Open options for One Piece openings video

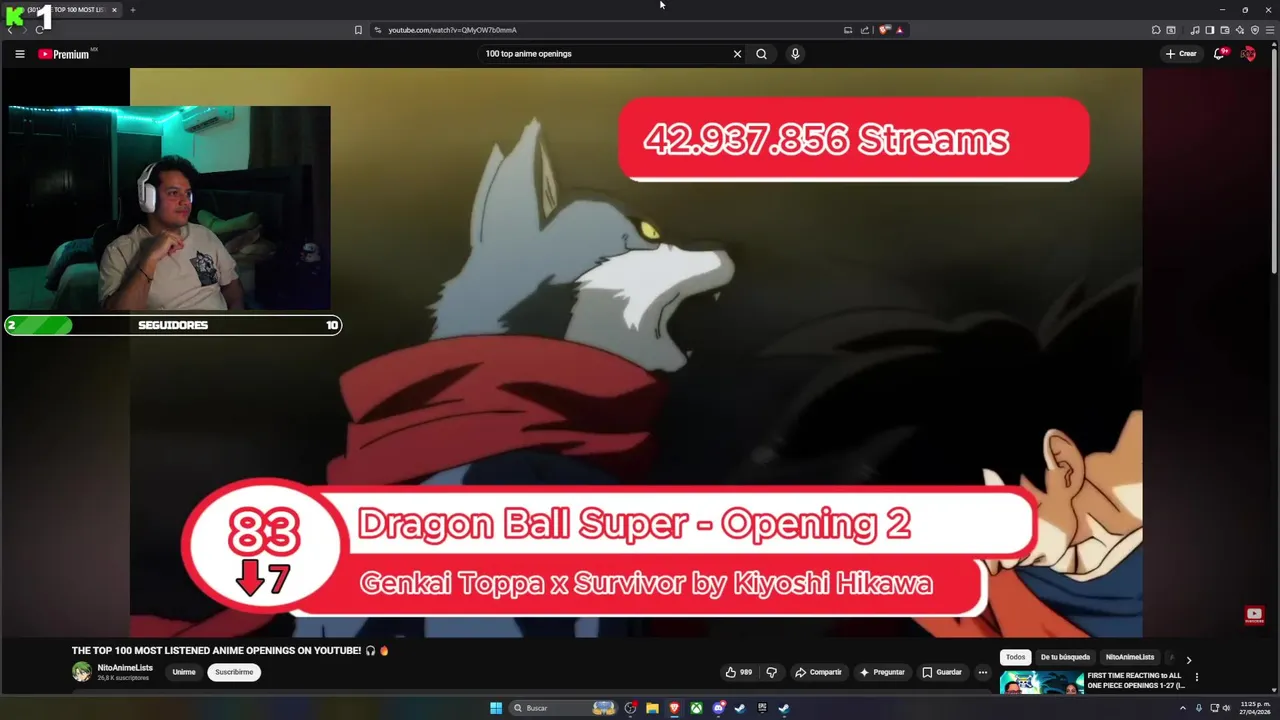point(1196,677)
